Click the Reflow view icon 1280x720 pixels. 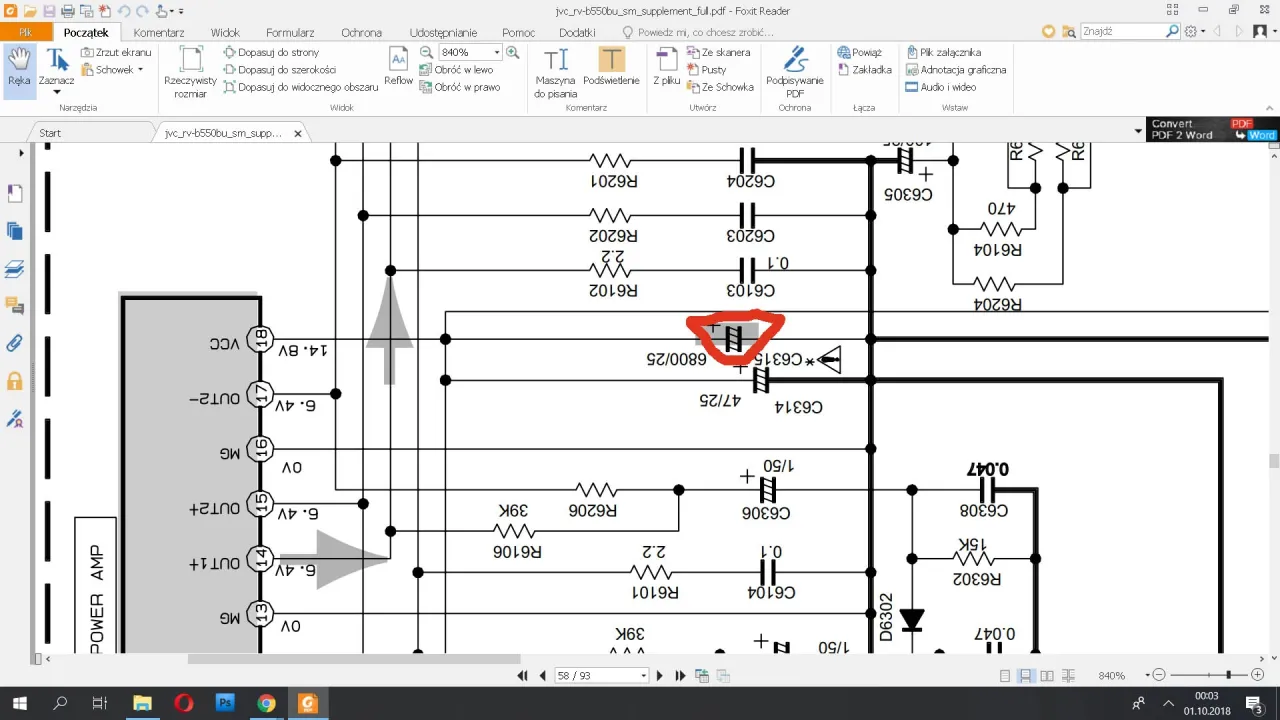pos(398,68)
